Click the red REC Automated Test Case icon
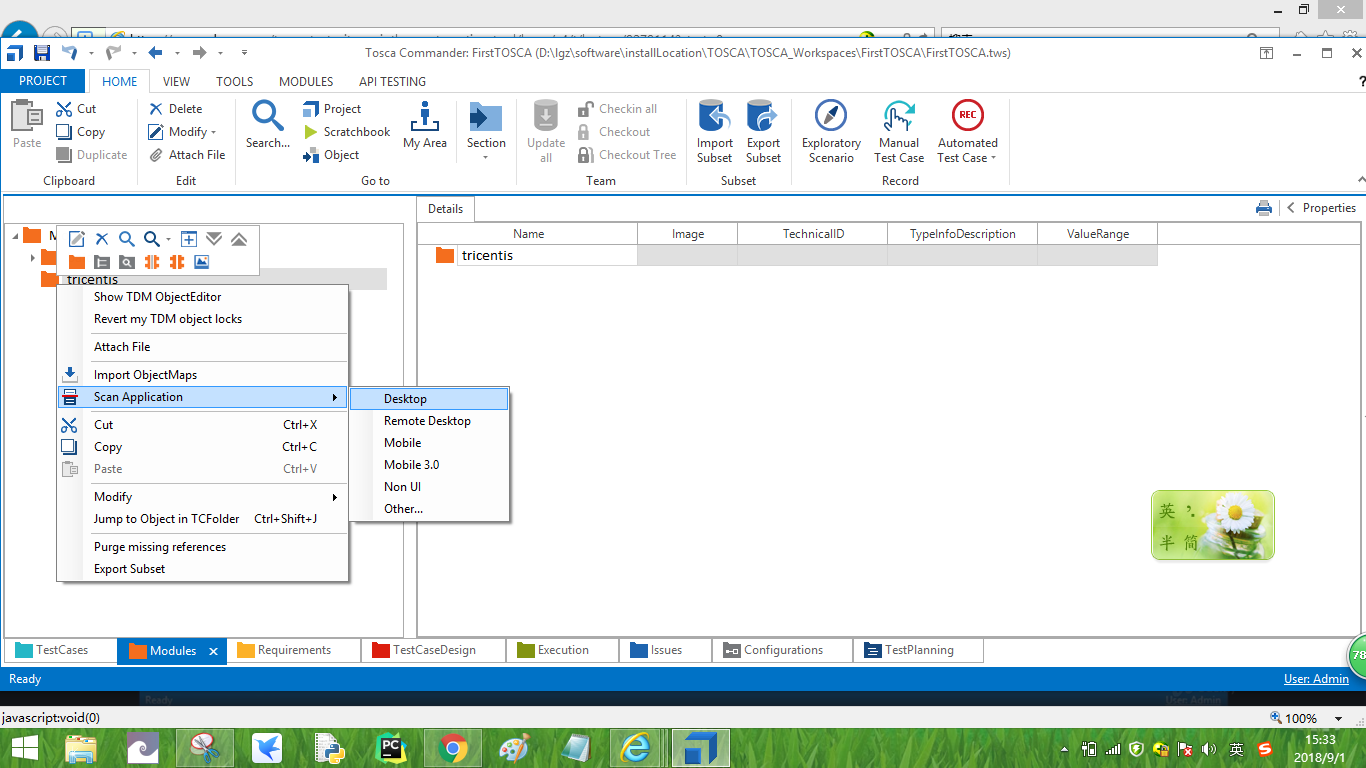The image size is (1366, 768). pyautogui.click(x=967, y=115)
